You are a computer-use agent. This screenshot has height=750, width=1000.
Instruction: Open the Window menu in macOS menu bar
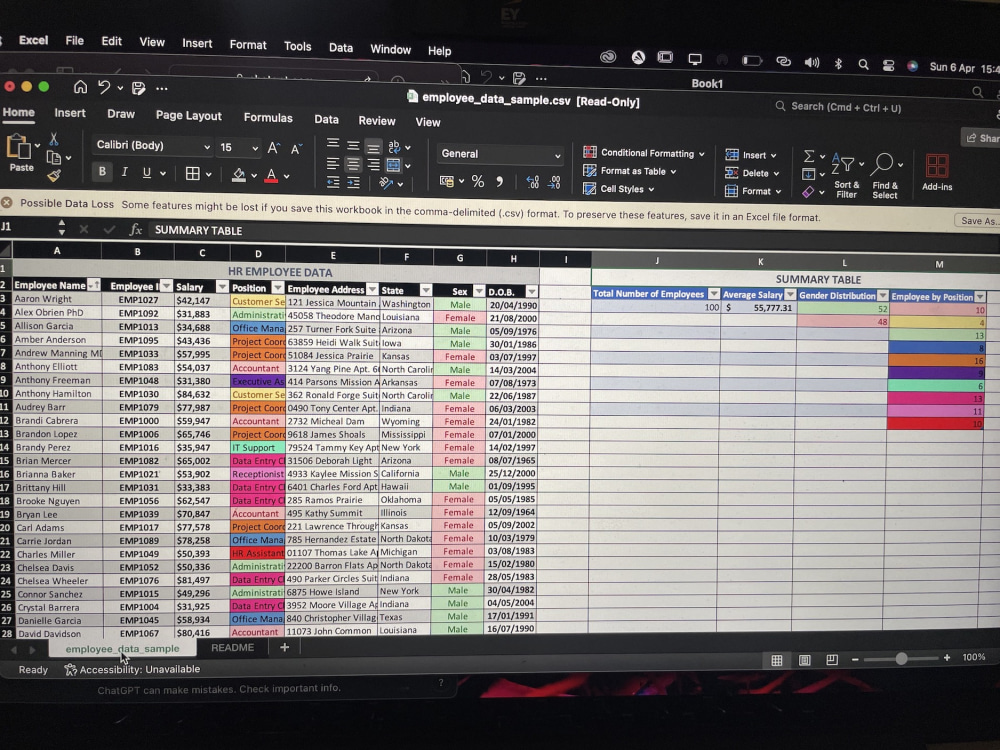coord(390,49)
